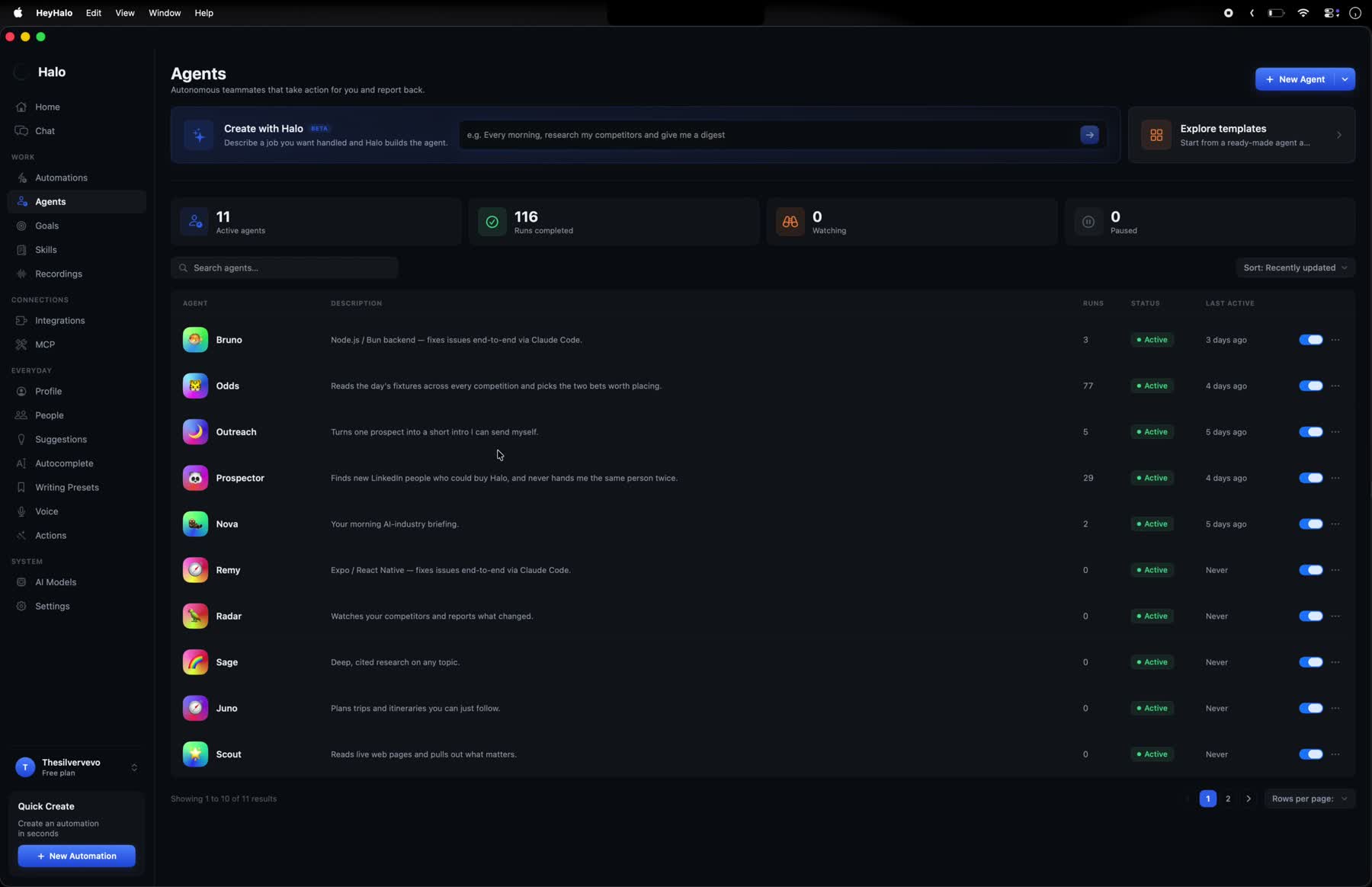This screenshot has height=887, width=1372.
Task: Select the Outreach moon avatar icon
Action: point(195,432)
